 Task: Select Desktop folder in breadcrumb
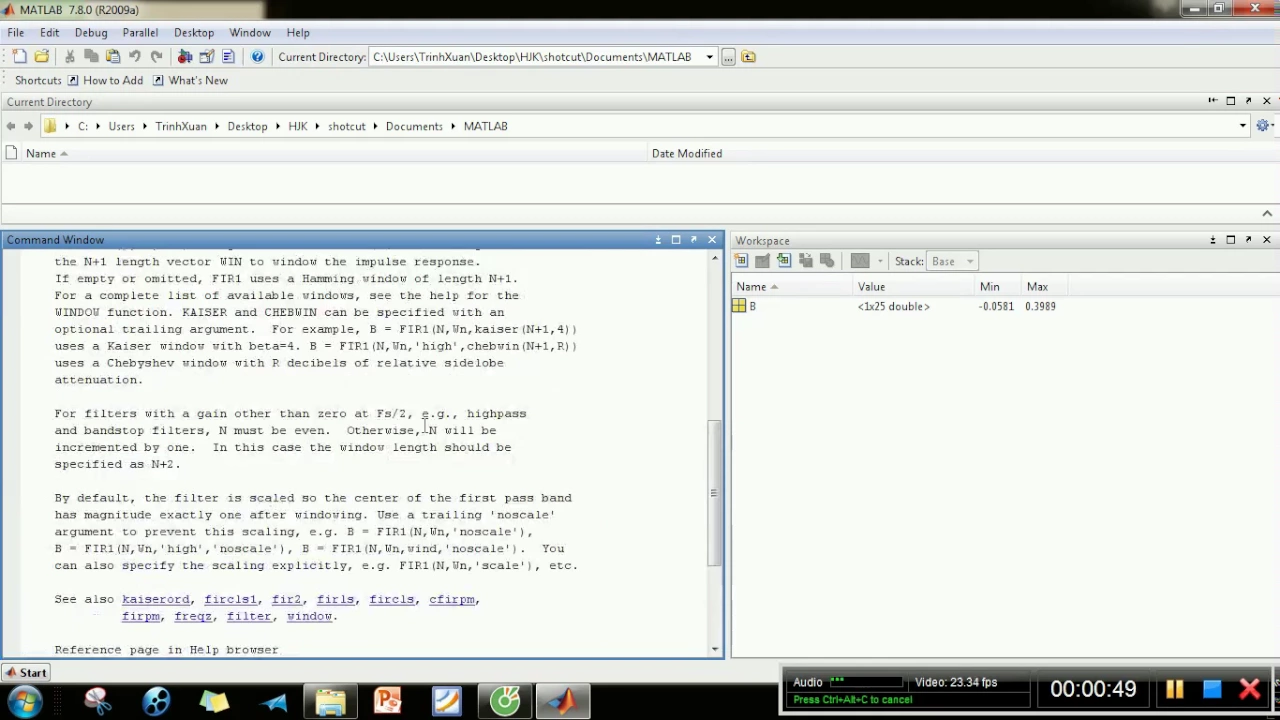(247, 126)
